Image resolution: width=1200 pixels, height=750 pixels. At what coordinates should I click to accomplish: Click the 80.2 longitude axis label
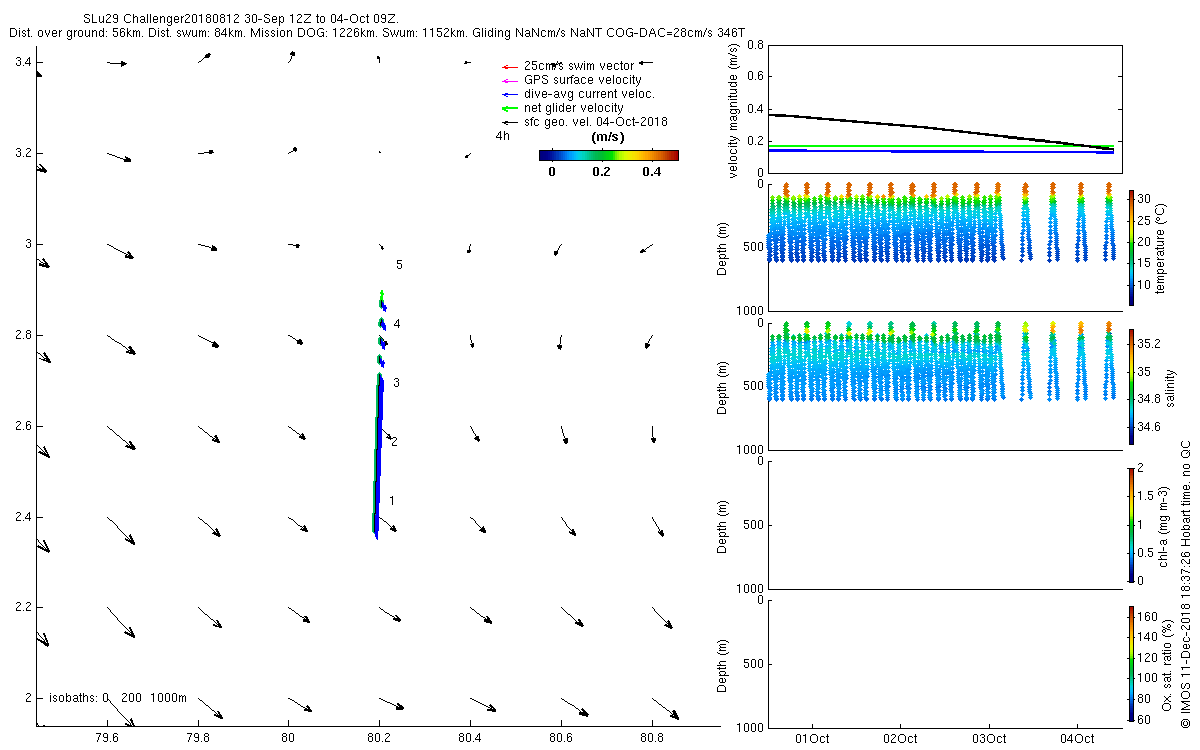pyautogui.click(x=379, y=739)
